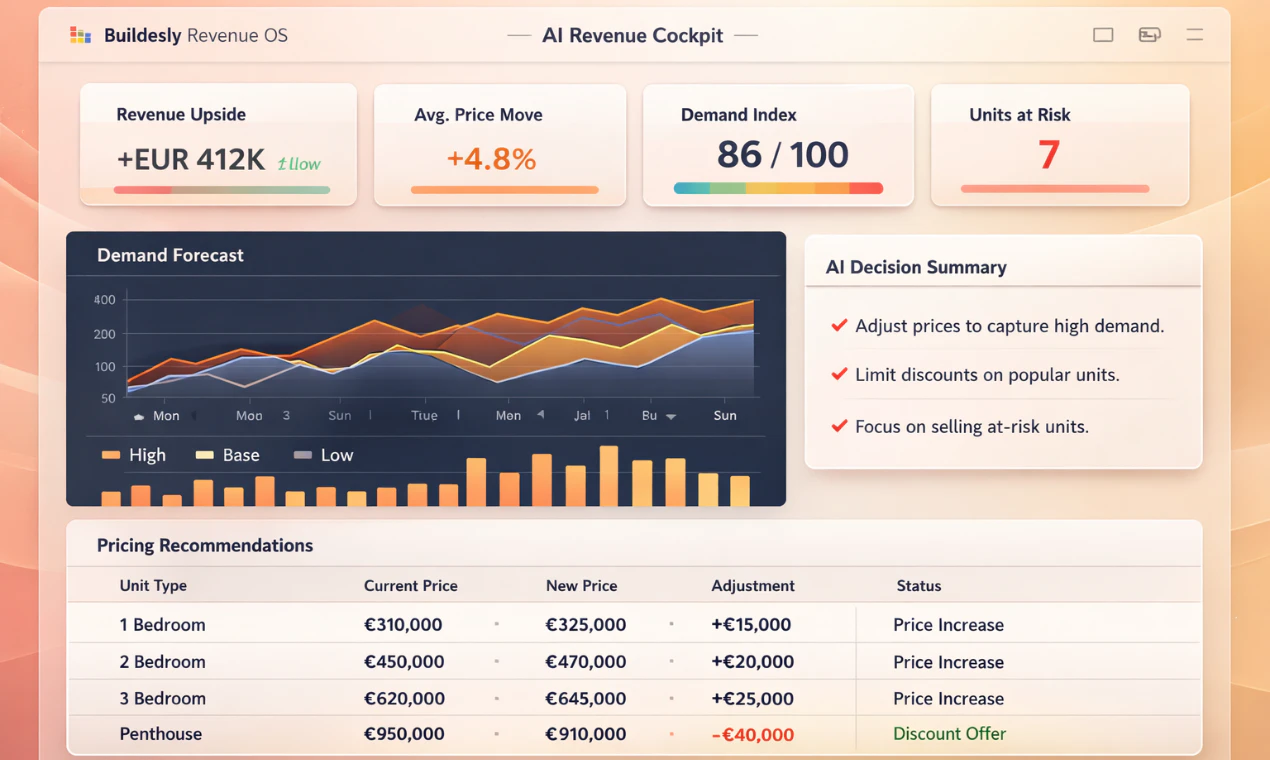Select the 2 Bedroom row
The width and height of the screenshot is (1270, 760).
click(x=634, y=661)
